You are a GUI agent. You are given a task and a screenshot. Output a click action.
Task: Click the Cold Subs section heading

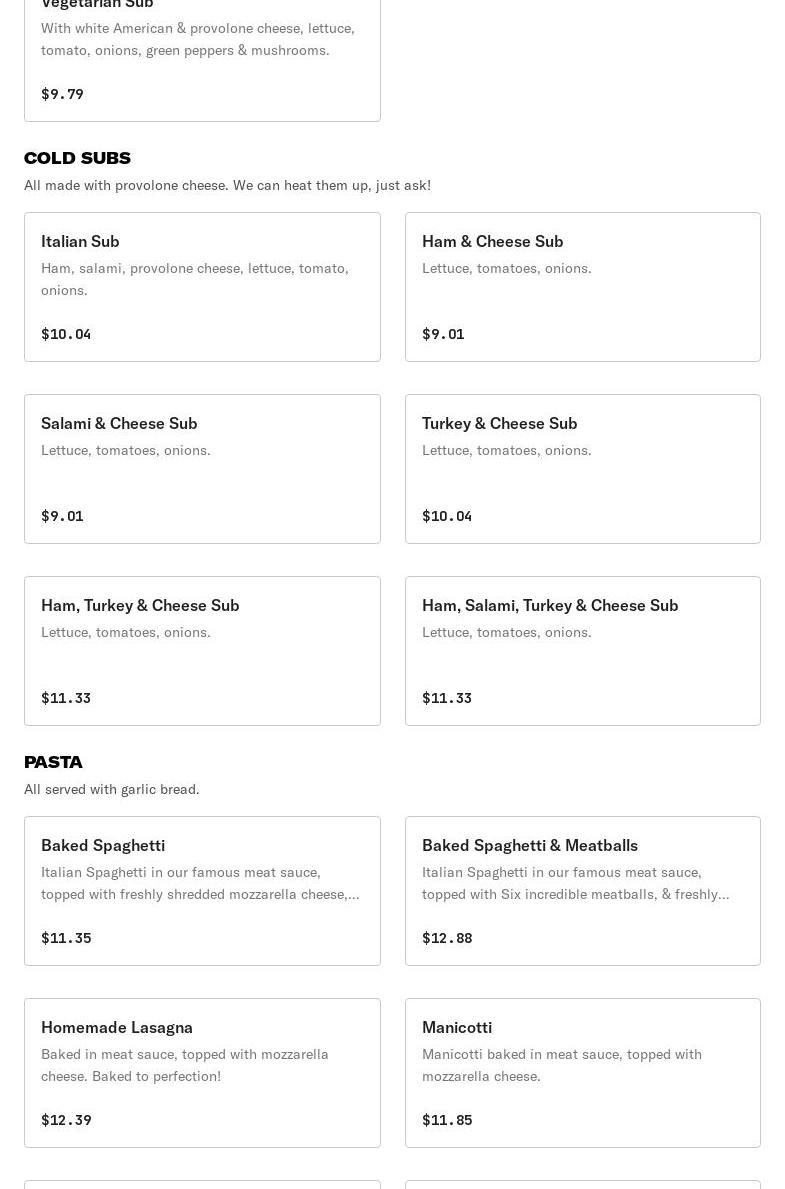(77, 158)
